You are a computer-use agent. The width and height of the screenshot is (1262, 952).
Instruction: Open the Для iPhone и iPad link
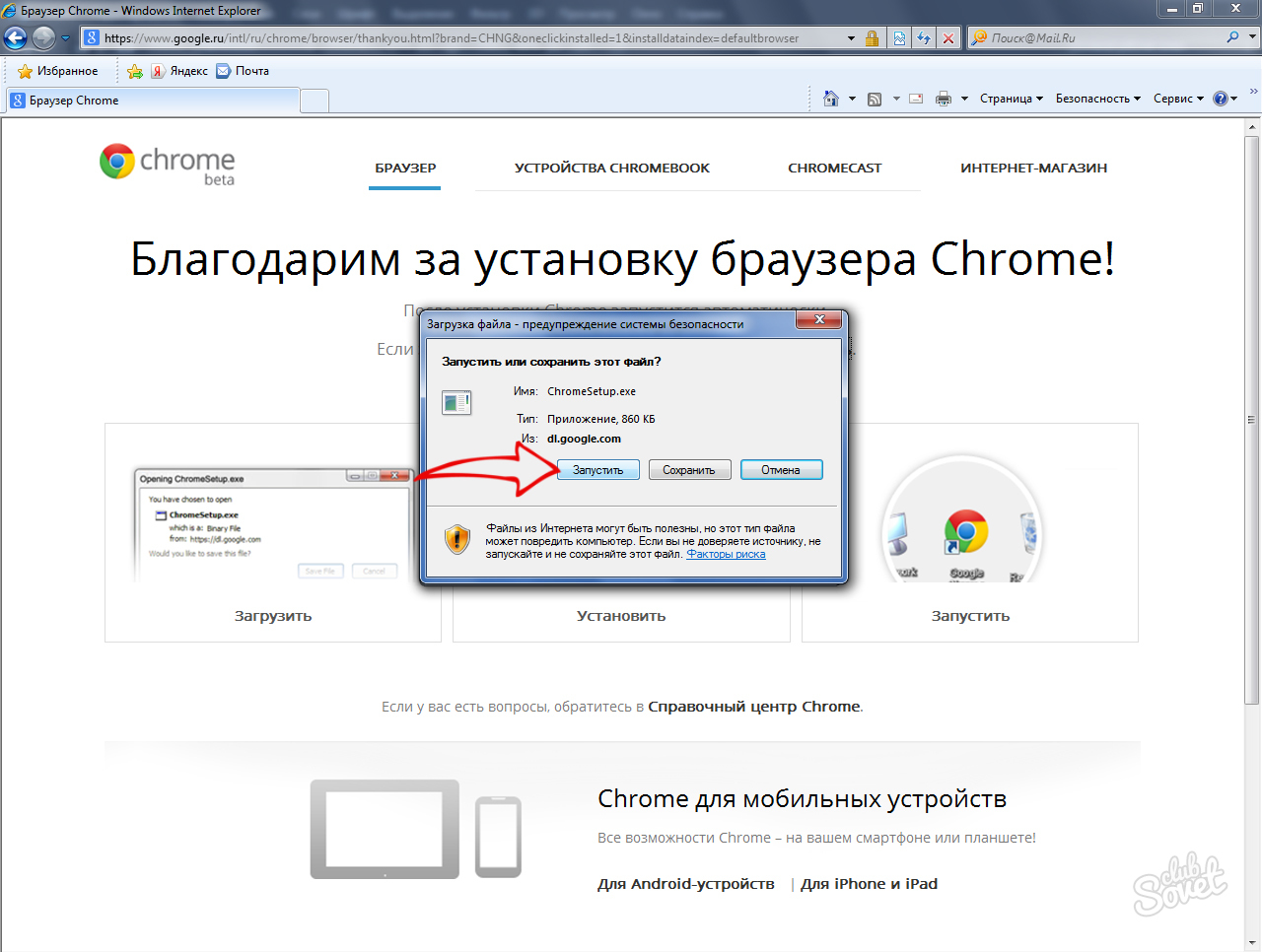(870, 884)
